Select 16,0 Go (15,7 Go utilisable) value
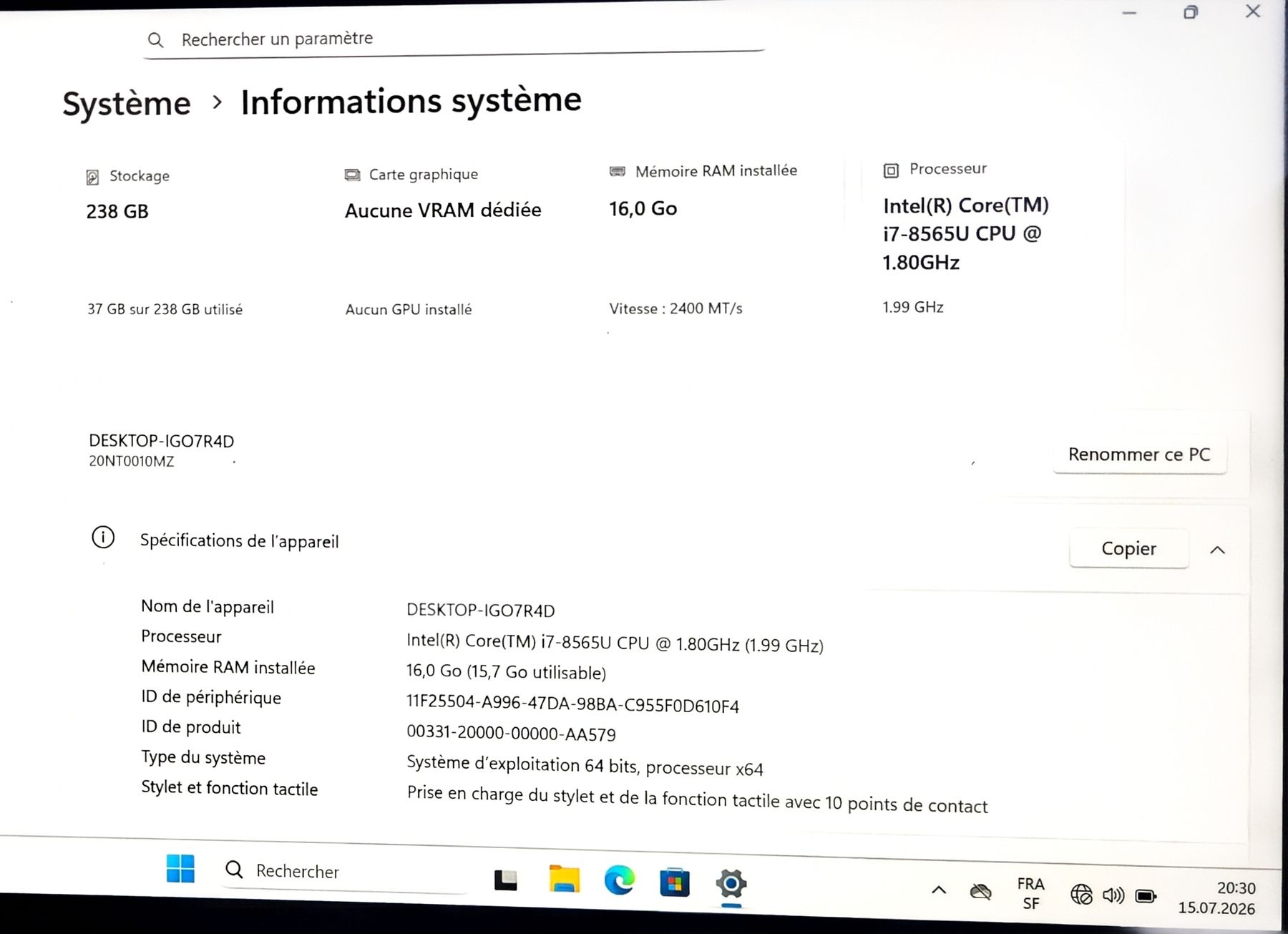Image resolution: width=1288 pixels, height=934 pixels. tap(506, 672)
